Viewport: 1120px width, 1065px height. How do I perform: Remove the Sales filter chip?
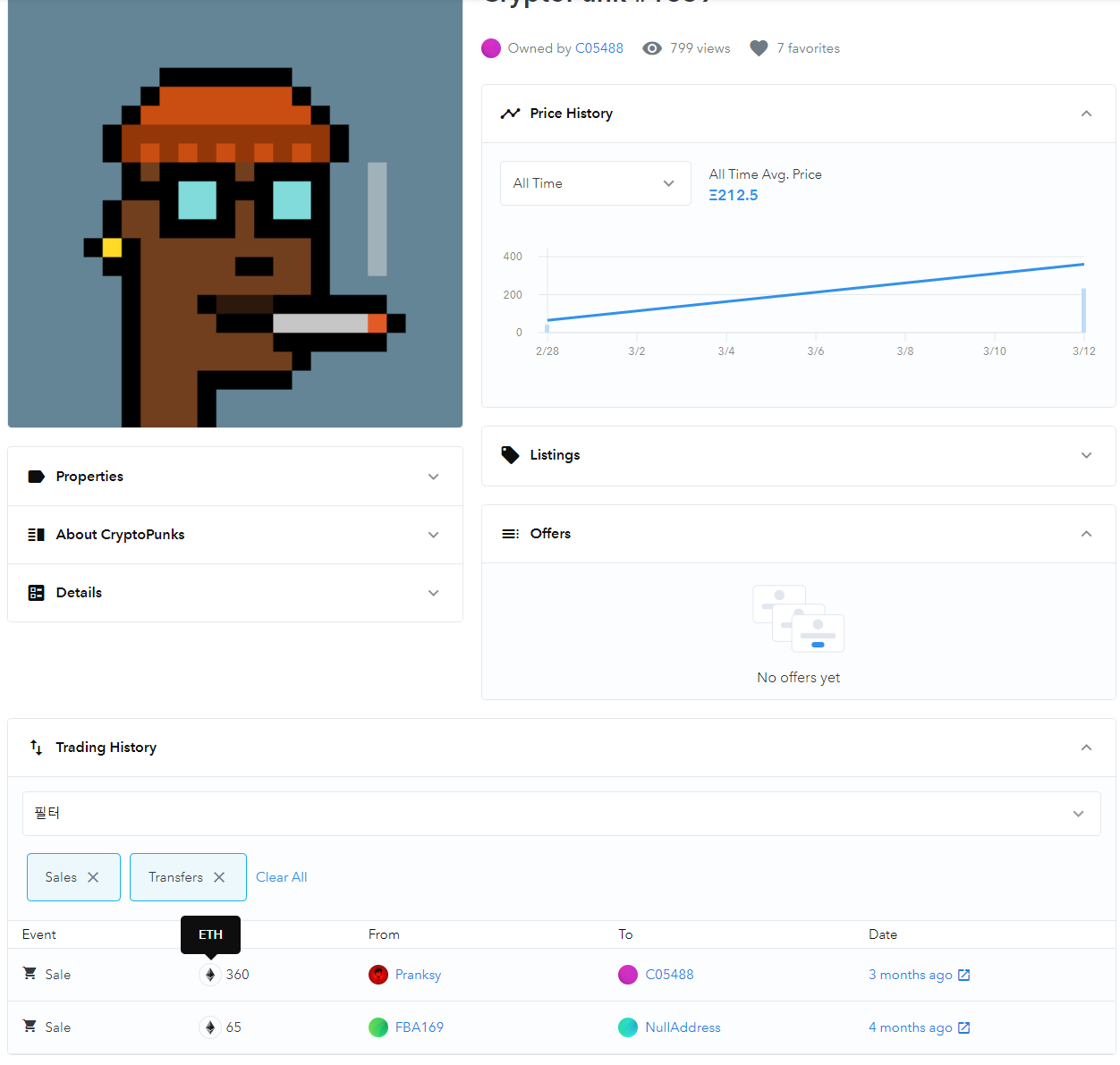click(93, 877)
